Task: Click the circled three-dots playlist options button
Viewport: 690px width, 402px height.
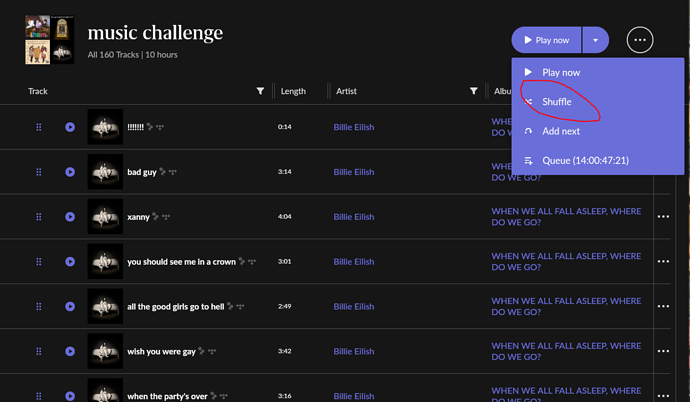Action: 640,40
